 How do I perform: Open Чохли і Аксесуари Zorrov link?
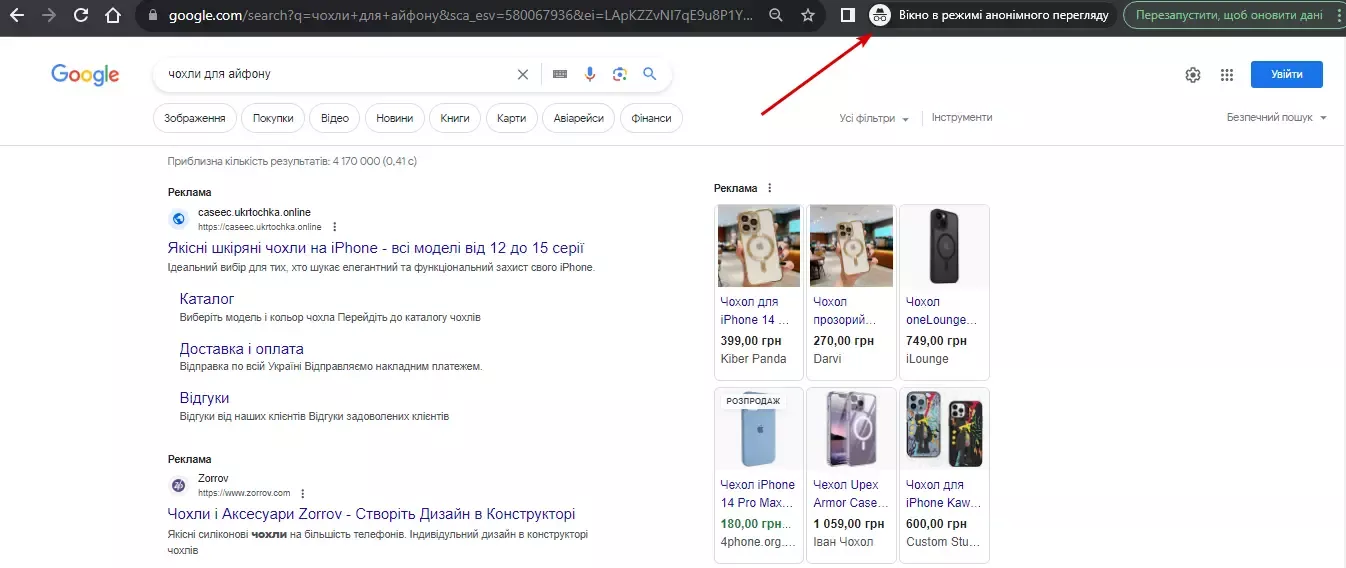pos(371,514)
